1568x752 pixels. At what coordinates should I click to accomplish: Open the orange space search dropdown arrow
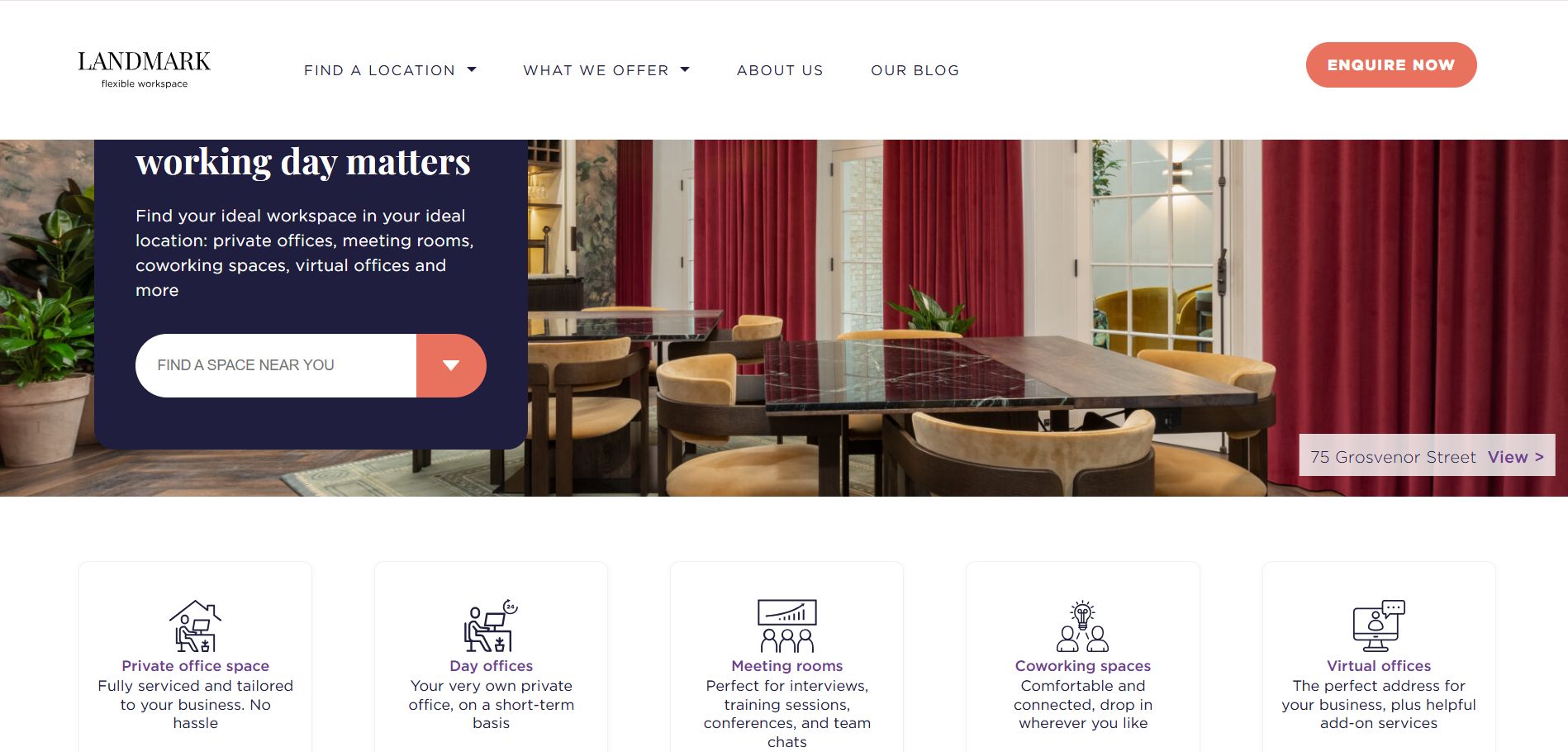coord(451,365)
